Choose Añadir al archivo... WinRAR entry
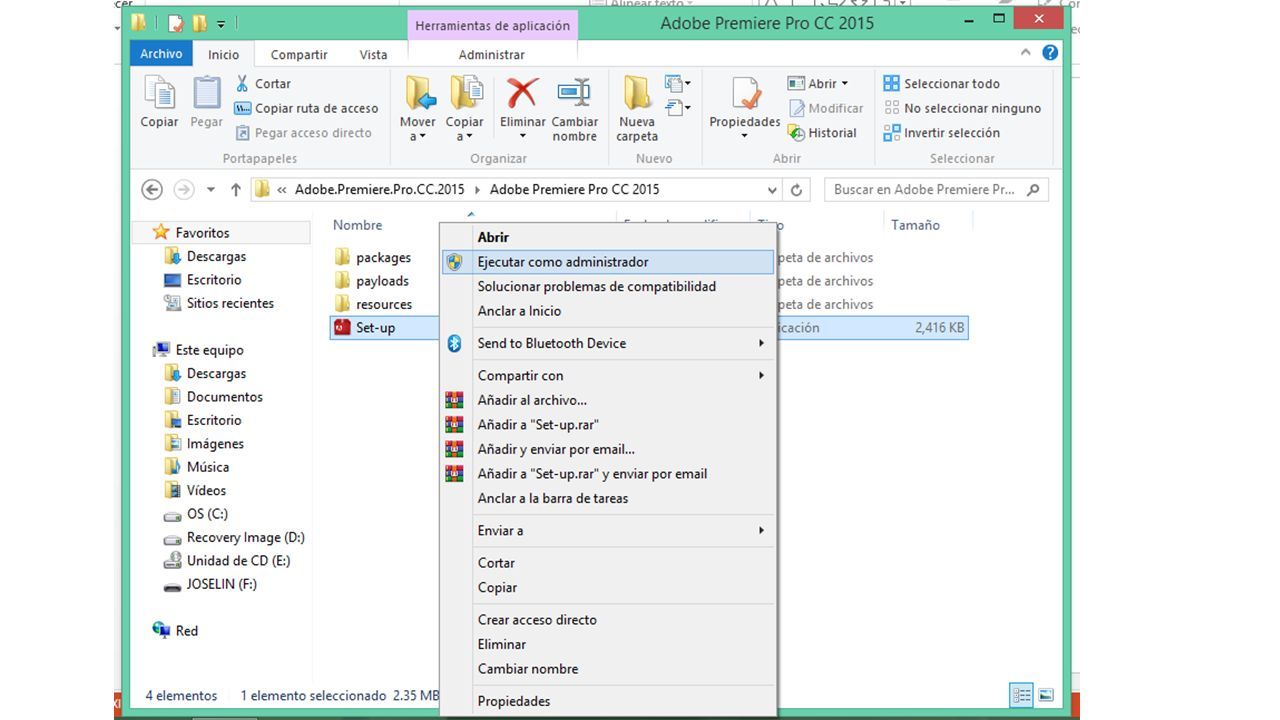Screen dimensions: 1280x720 pyautogui.click(x=608, y=400)
